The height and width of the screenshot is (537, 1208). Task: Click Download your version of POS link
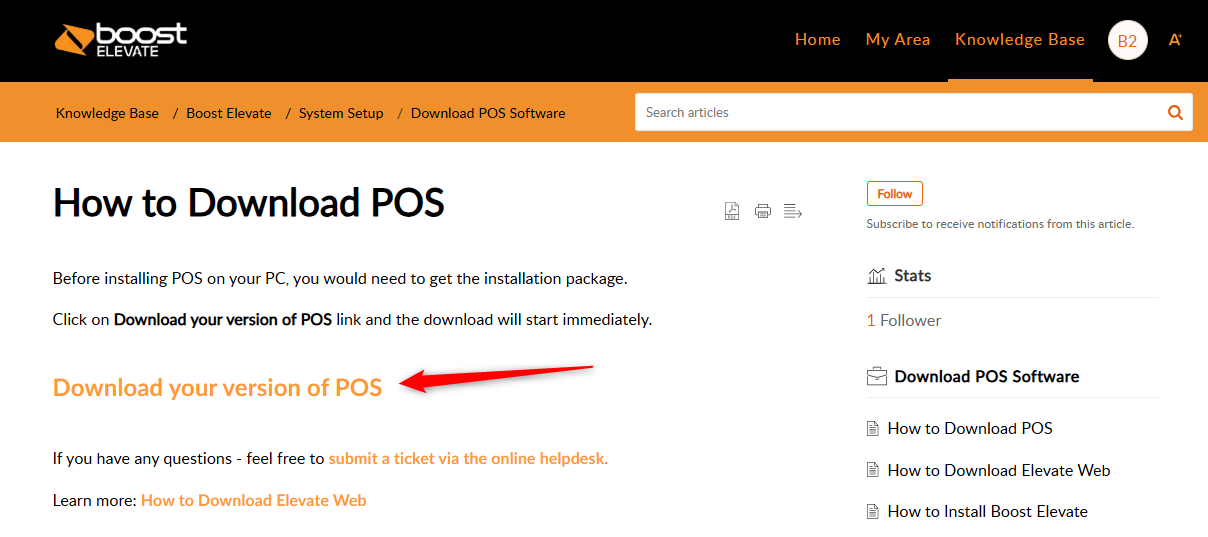217,388
